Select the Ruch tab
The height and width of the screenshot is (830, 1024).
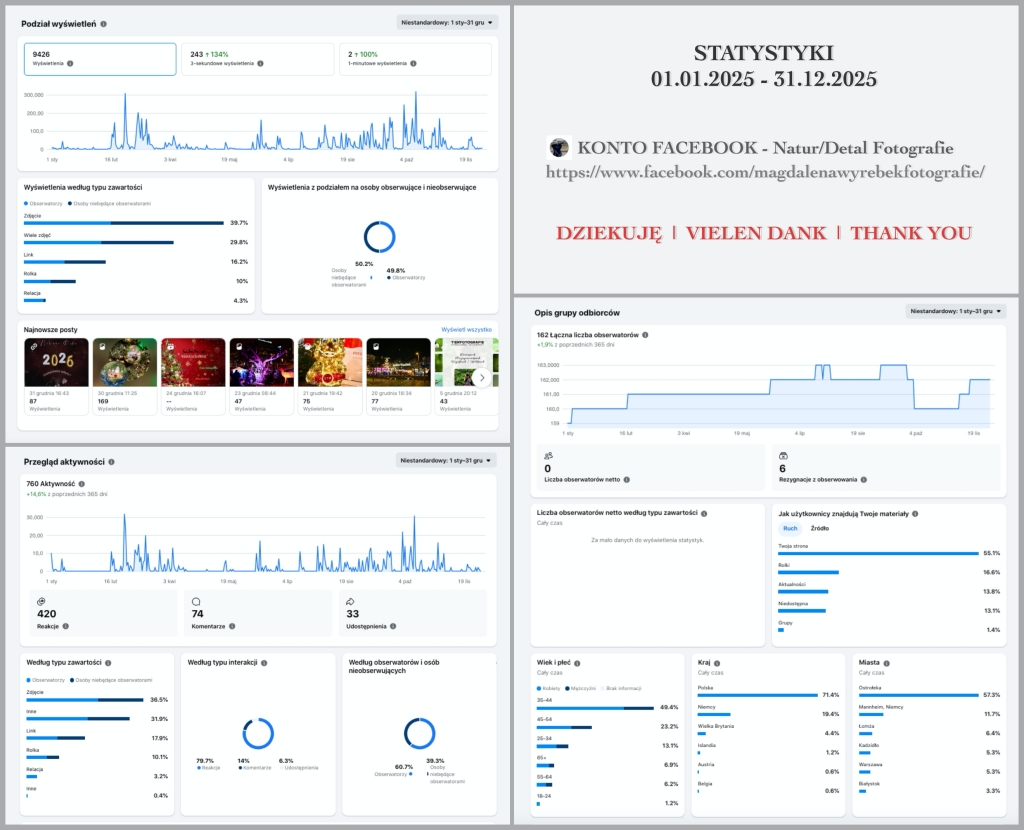click(790, 528)
